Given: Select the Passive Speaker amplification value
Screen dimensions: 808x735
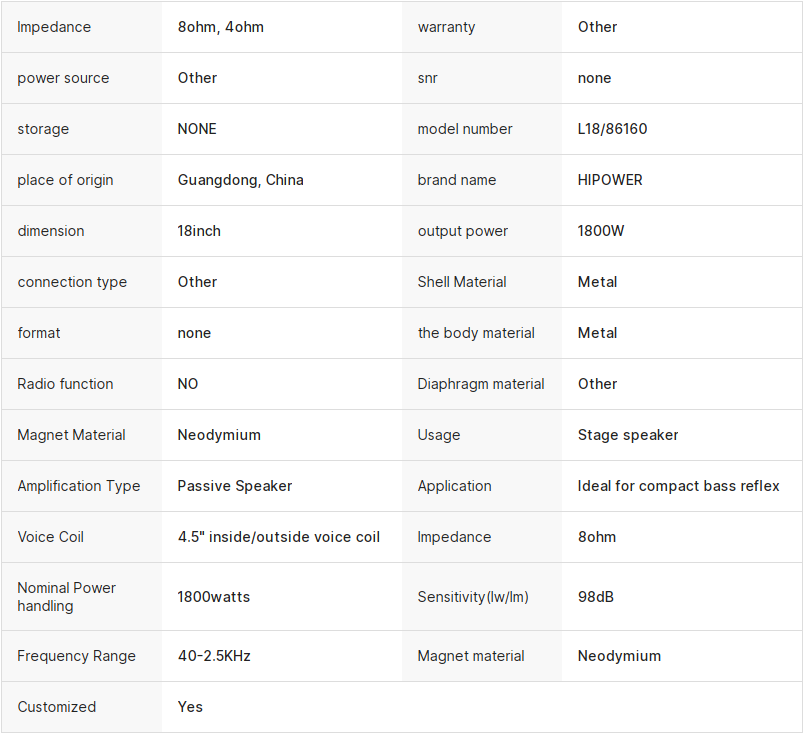Looking at the screenshot, I should click(235, 486).
